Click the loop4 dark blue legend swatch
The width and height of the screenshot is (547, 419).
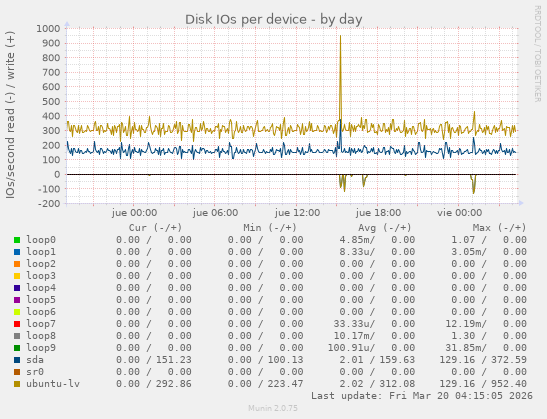click(x=17, y=288)
